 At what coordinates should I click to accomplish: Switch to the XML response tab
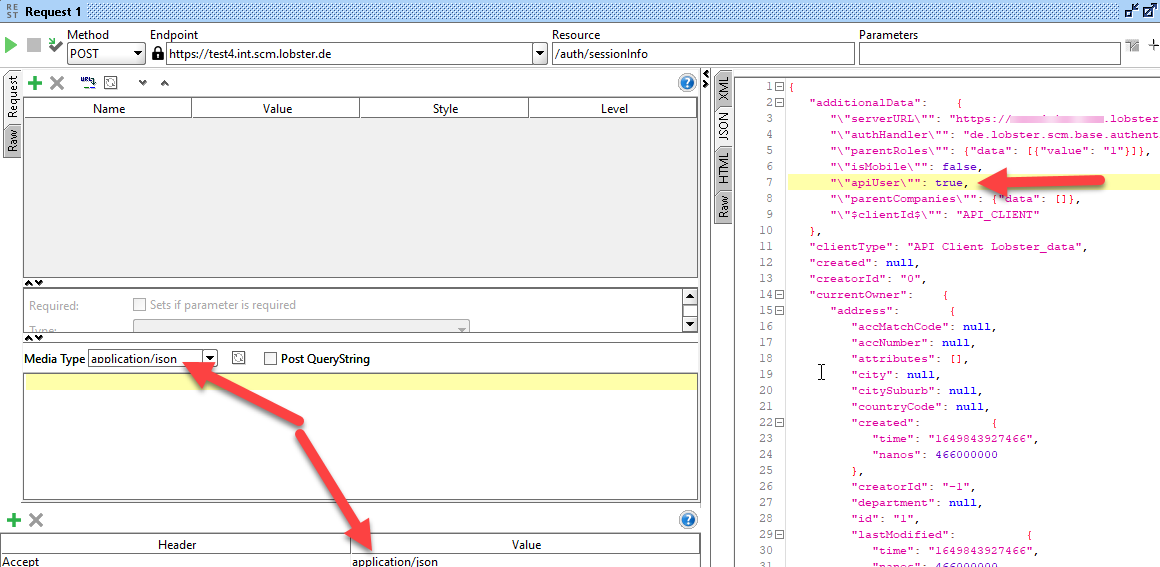pyautogui.click(x=724, y=89)
